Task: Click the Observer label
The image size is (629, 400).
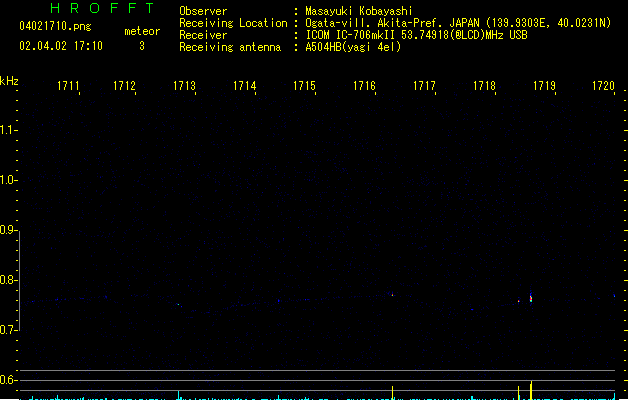Action: click(x=203, y=11)
